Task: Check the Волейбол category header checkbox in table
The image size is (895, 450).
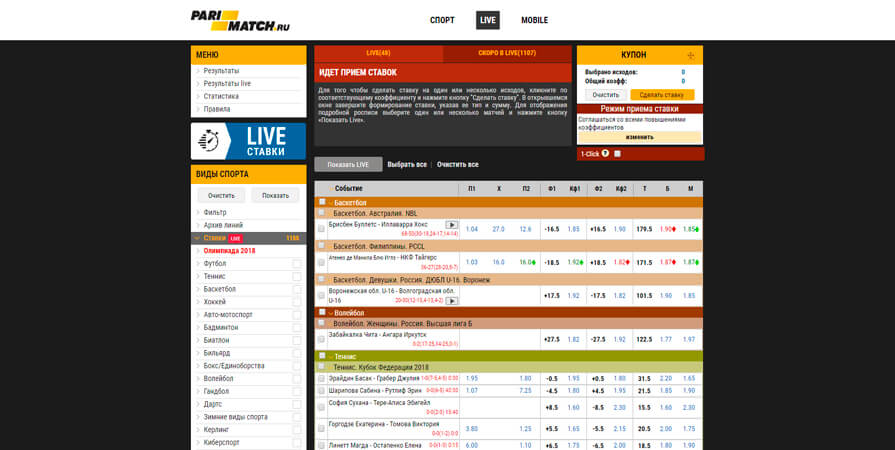Action: 322,312
